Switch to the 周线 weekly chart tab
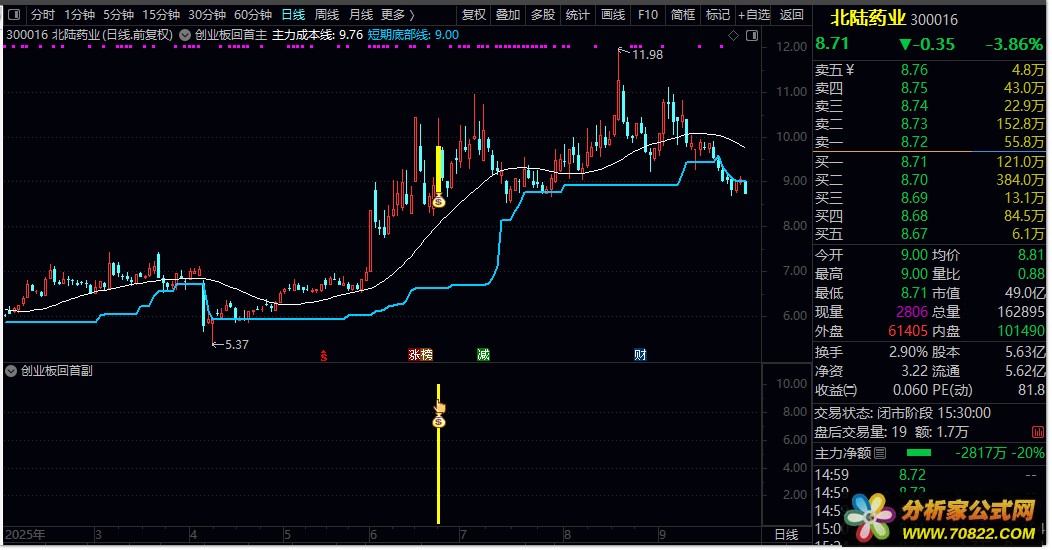 326,15
